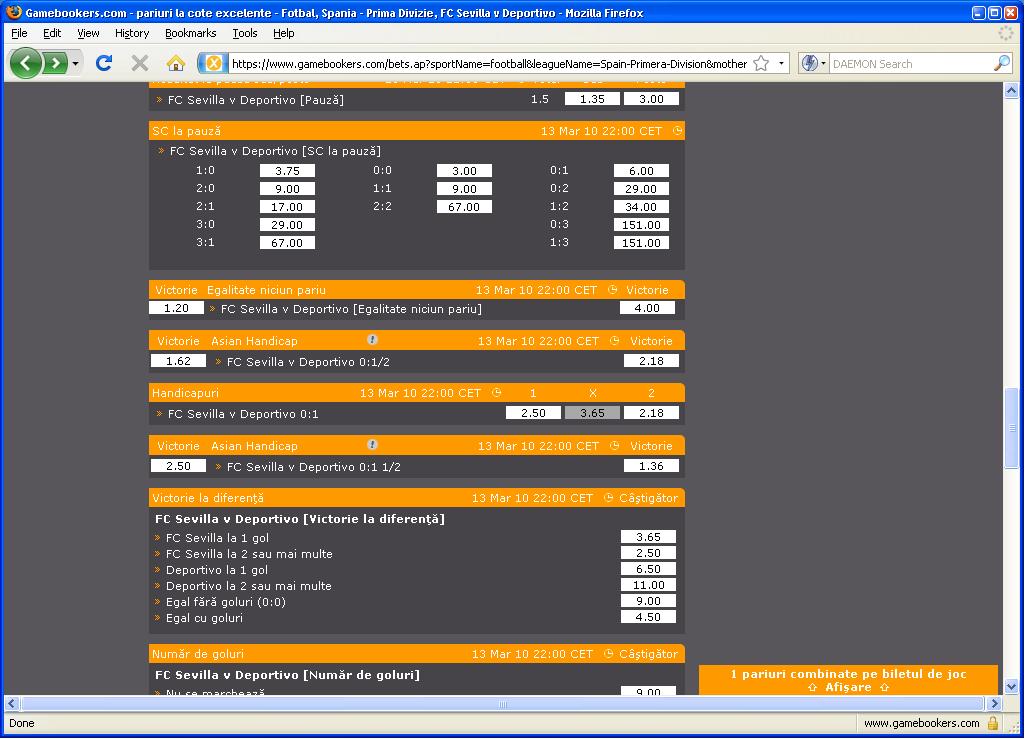Click the vertical scrollbar thumb
1025x739 pixels.
[1011, 428]
